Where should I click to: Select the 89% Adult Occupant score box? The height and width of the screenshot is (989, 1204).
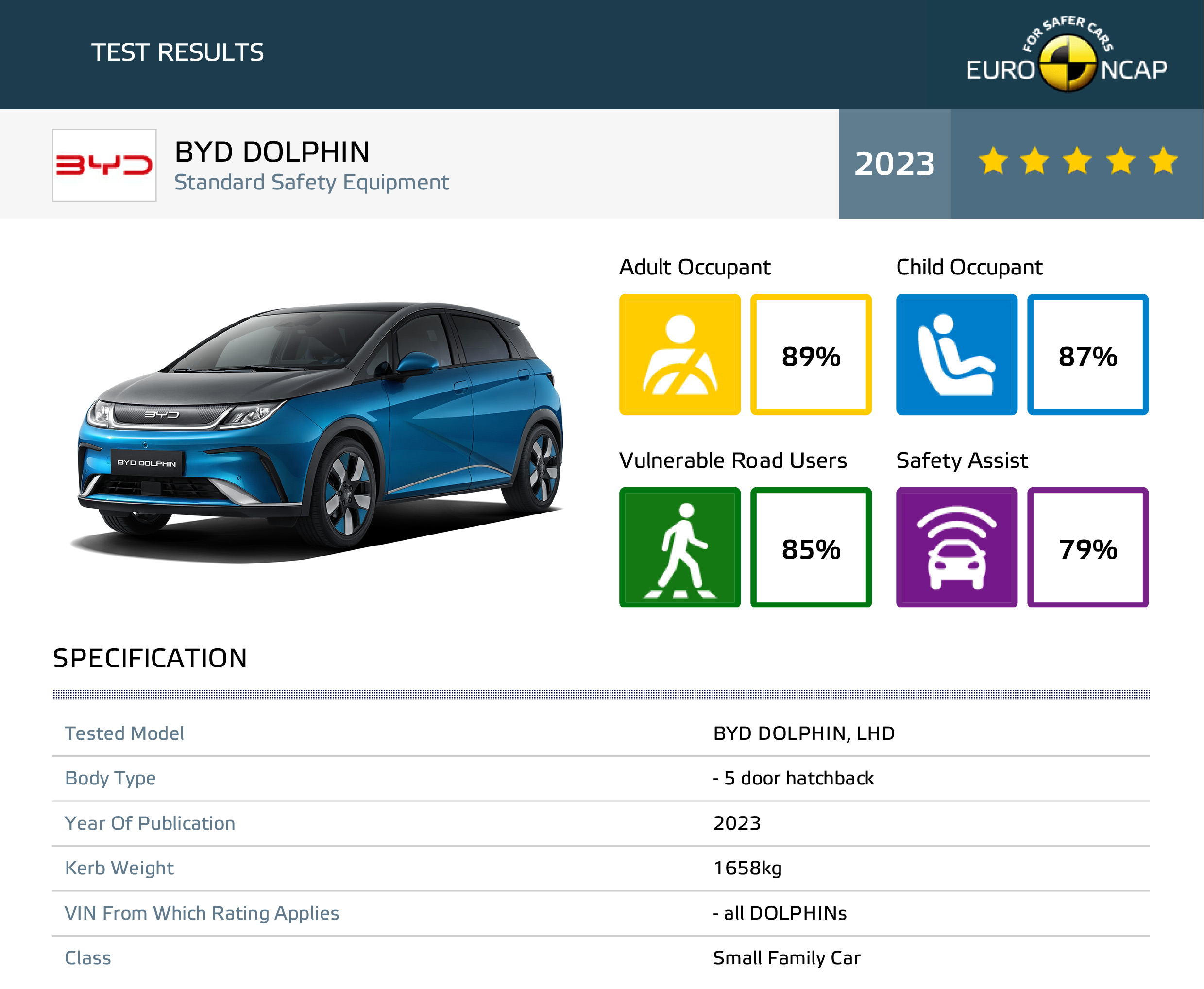click(811, 355)
